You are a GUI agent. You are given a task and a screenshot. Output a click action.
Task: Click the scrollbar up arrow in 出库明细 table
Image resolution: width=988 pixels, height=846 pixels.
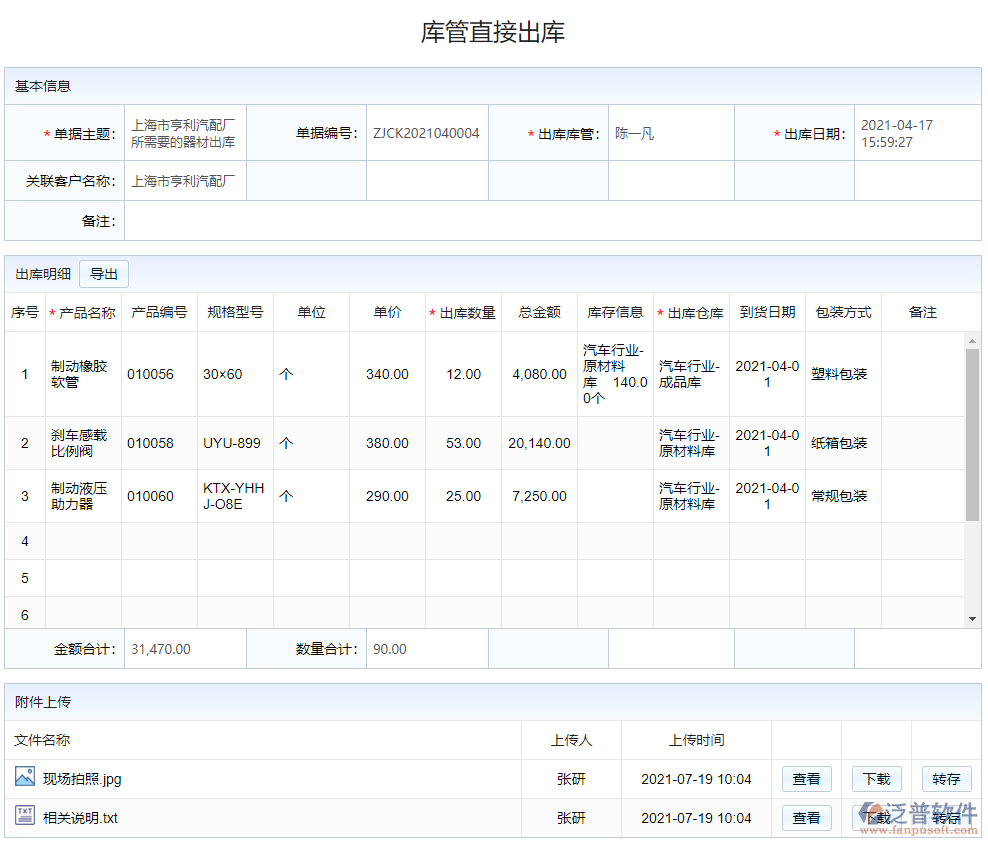[972, 340]
